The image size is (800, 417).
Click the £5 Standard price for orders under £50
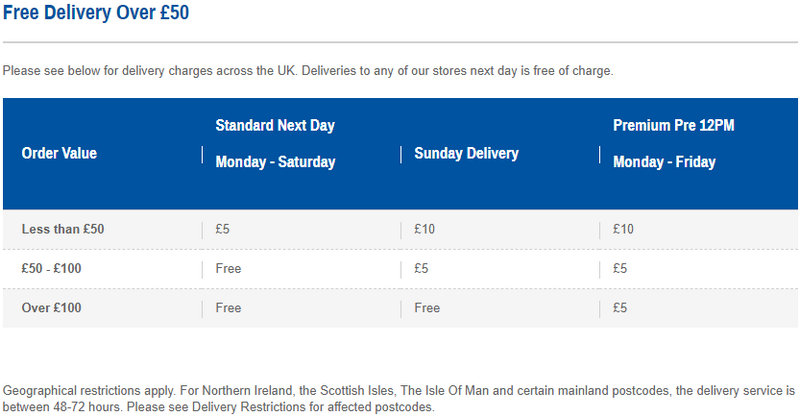223,229
